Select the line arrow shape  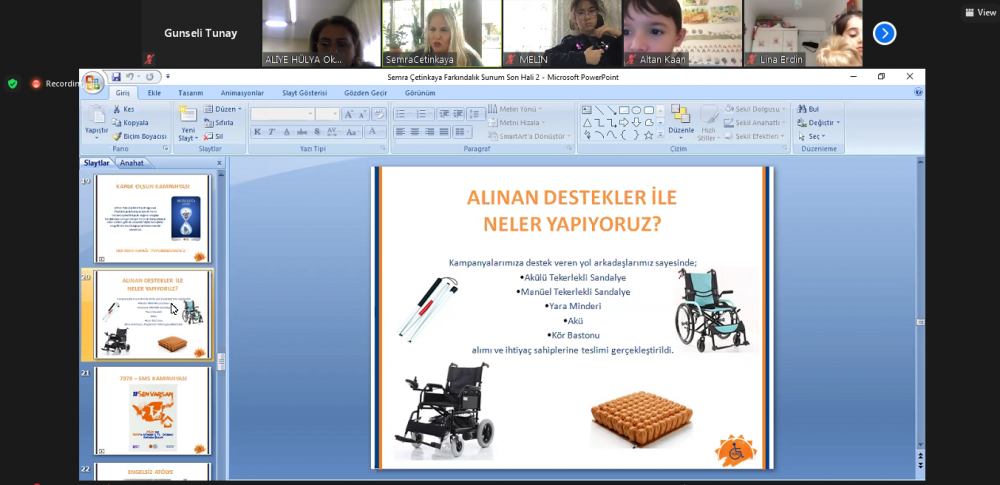pos(612,110)
